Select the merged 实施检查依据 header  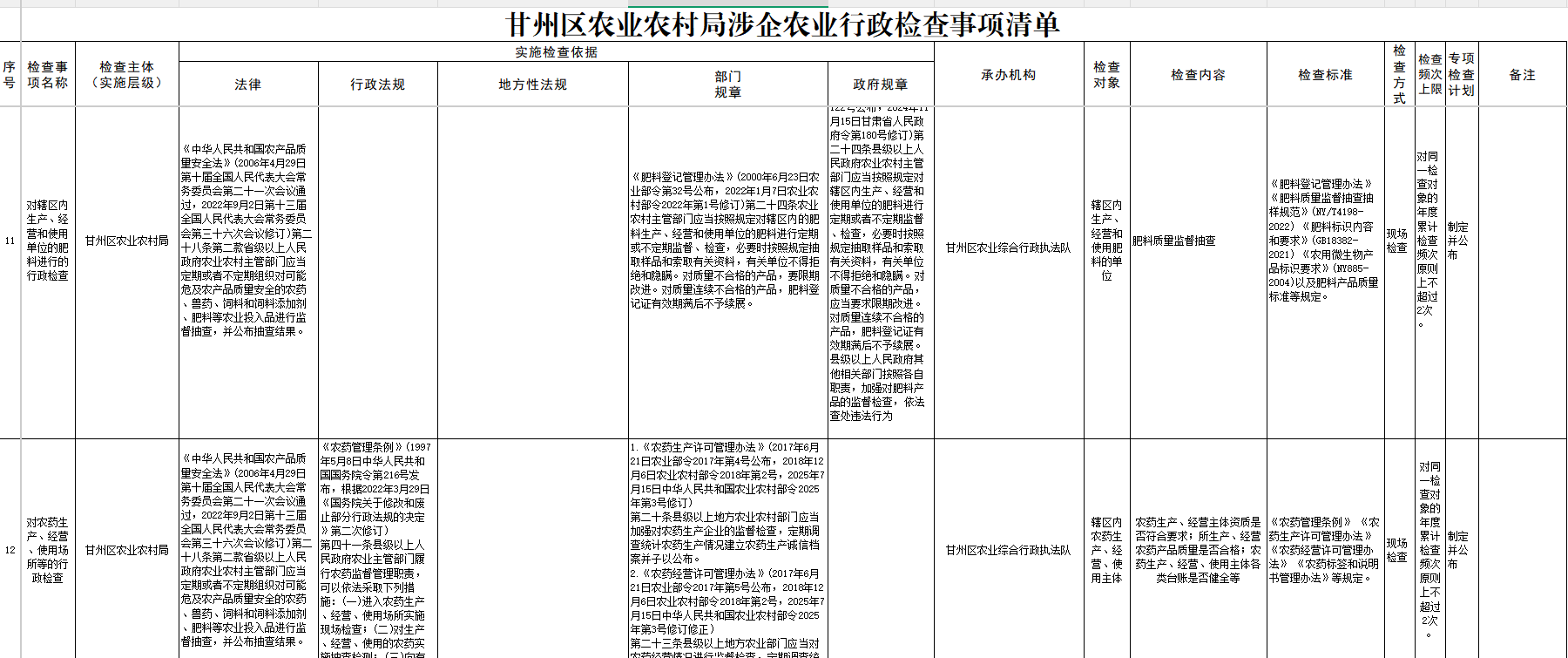tap(556, 52)
